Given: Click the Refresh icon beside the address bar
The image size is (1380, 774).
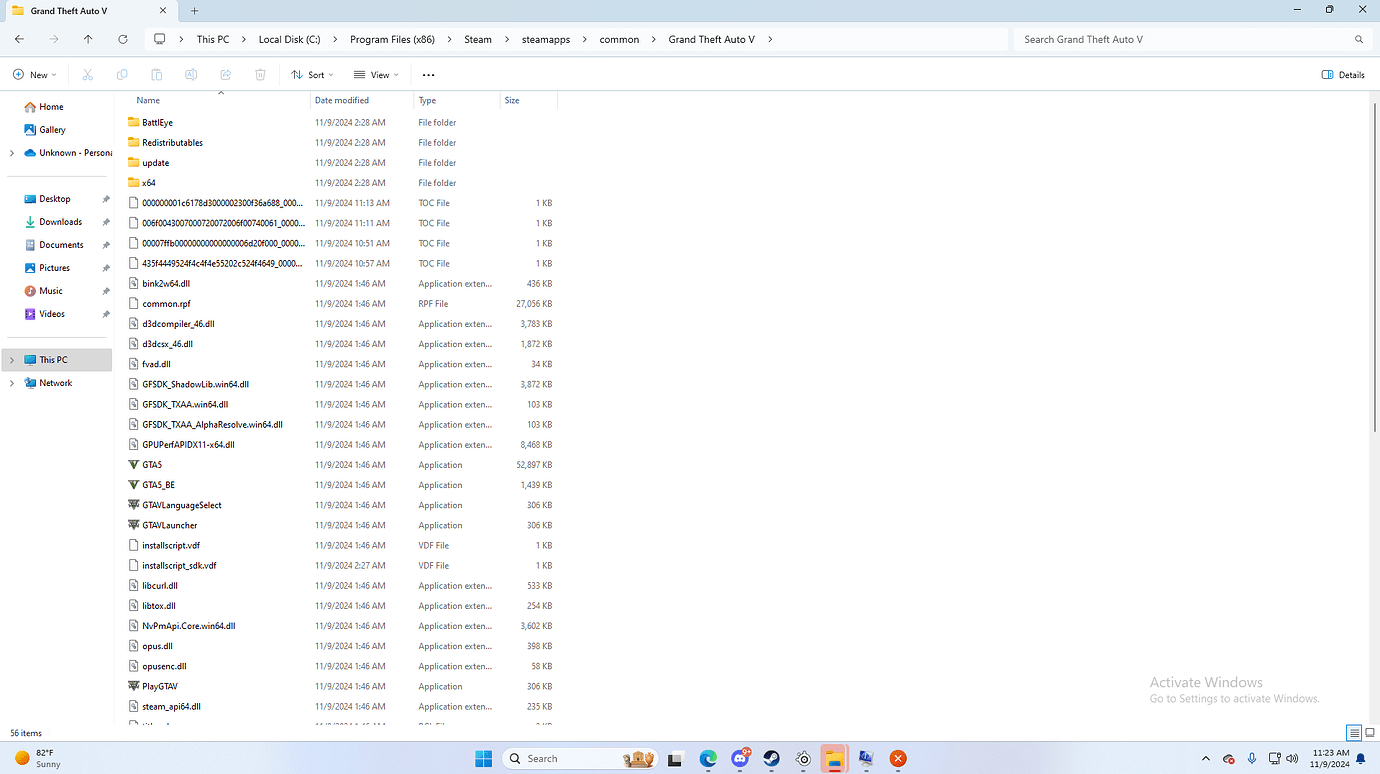Looking at the screenshot, I should (122, 39).
